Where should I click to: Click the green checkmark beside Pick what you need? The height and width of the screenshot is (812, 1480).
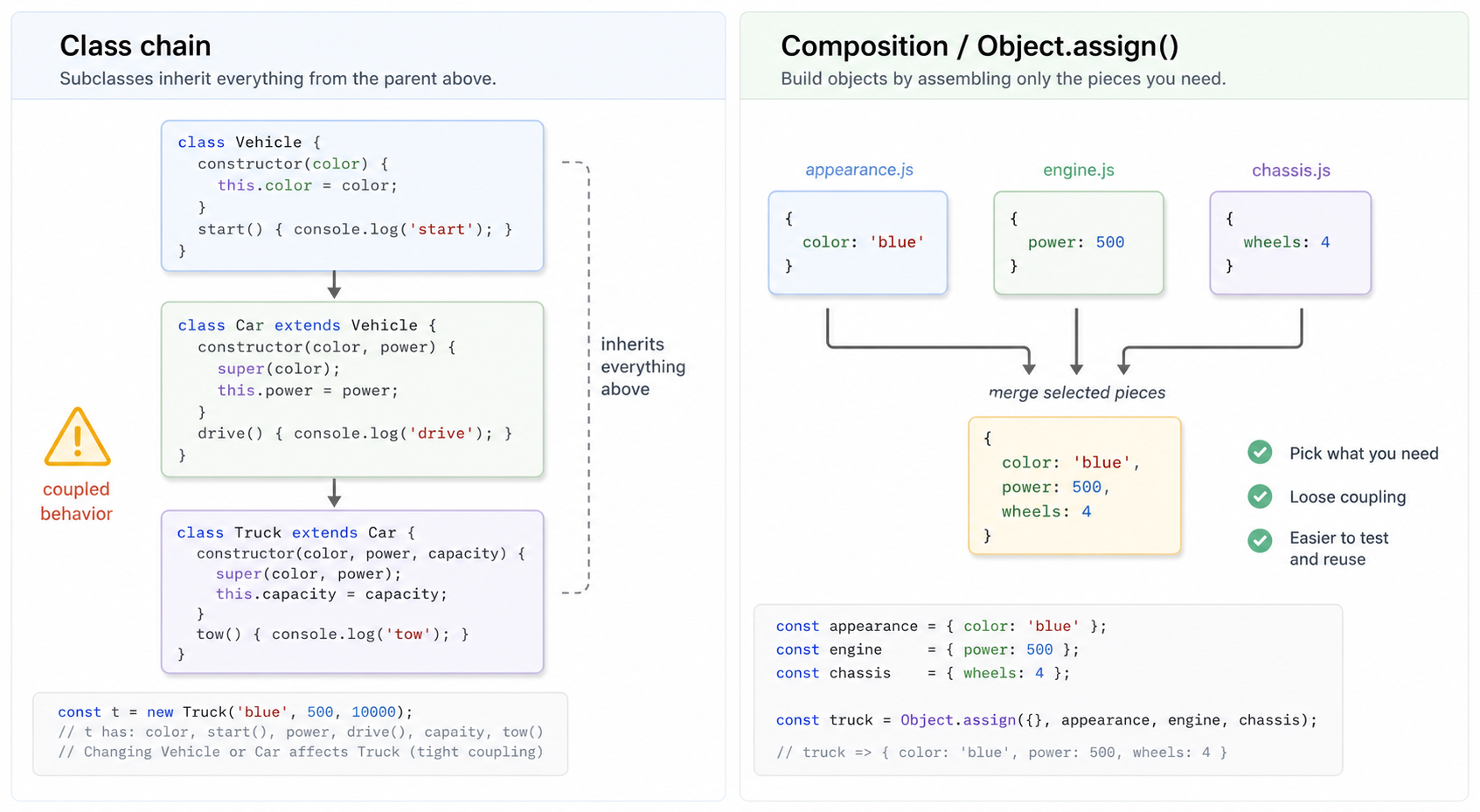[1260, 452]
